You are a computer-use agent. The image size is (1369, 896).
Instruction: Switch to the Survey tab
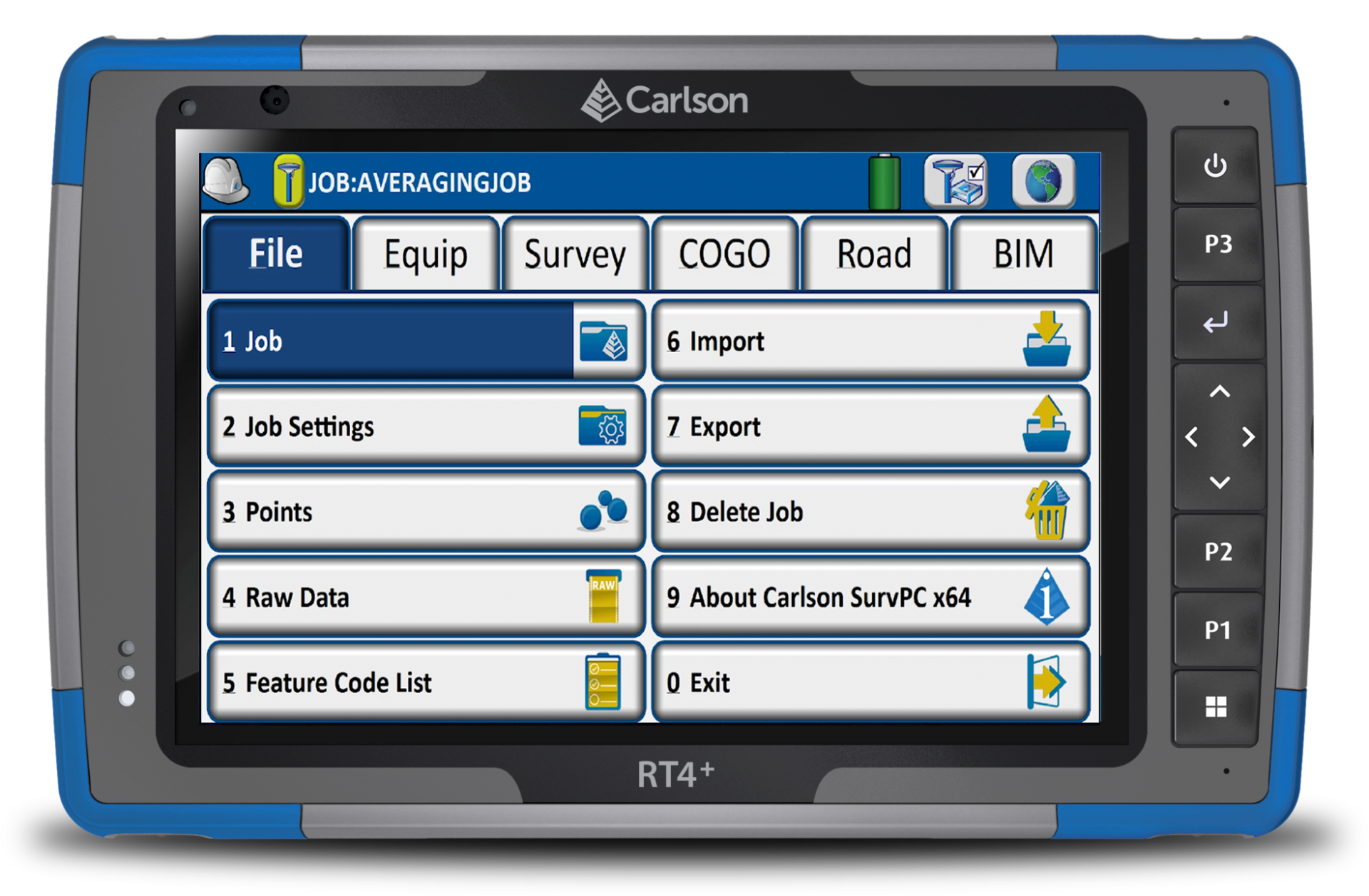[575, 254]
